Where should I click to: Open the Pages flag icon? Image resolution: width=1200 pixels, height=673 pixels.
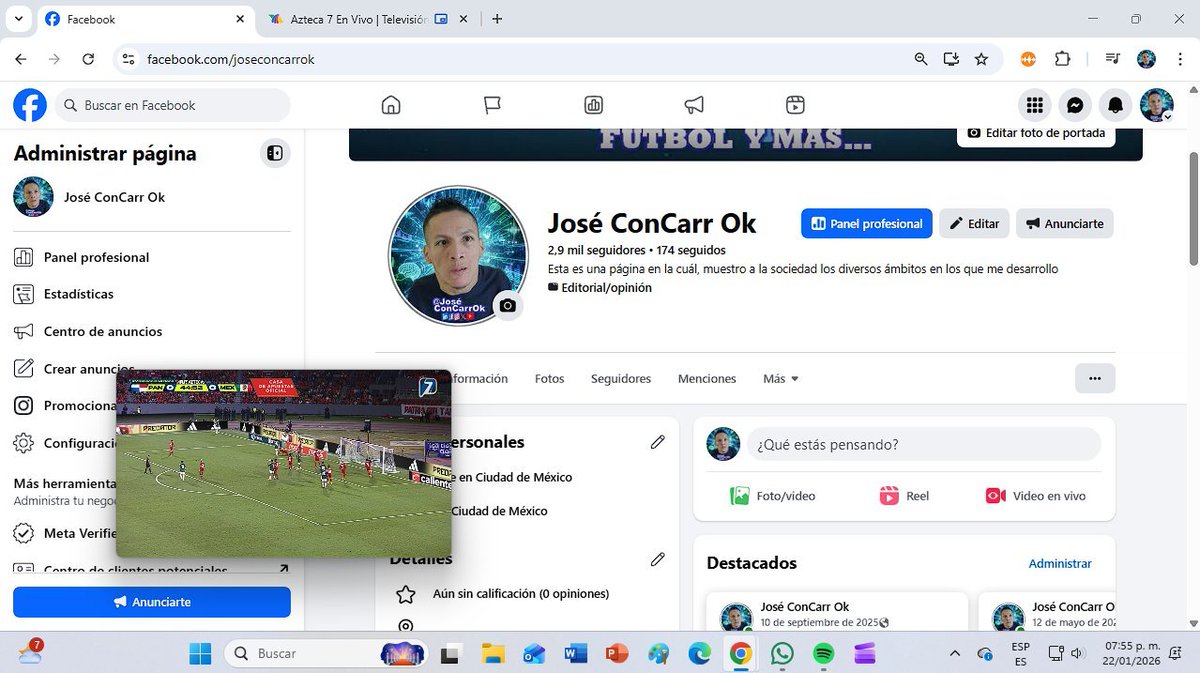tap(492, 105)
